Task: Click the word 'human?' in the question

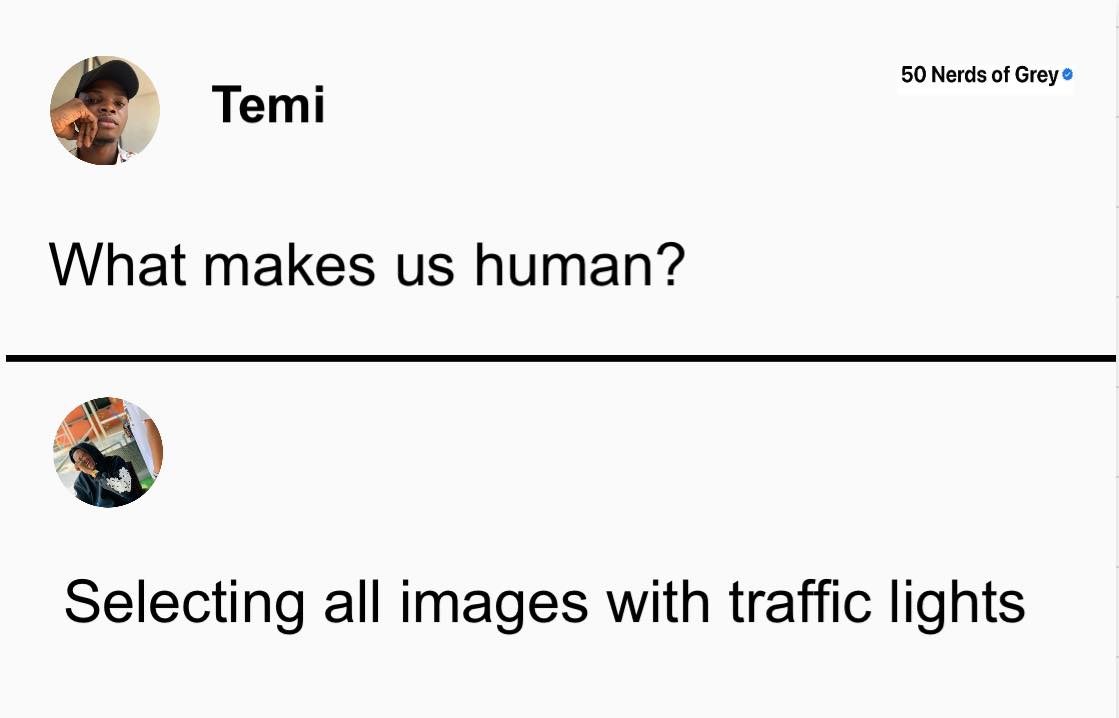Action: click(x=579, y=265)
